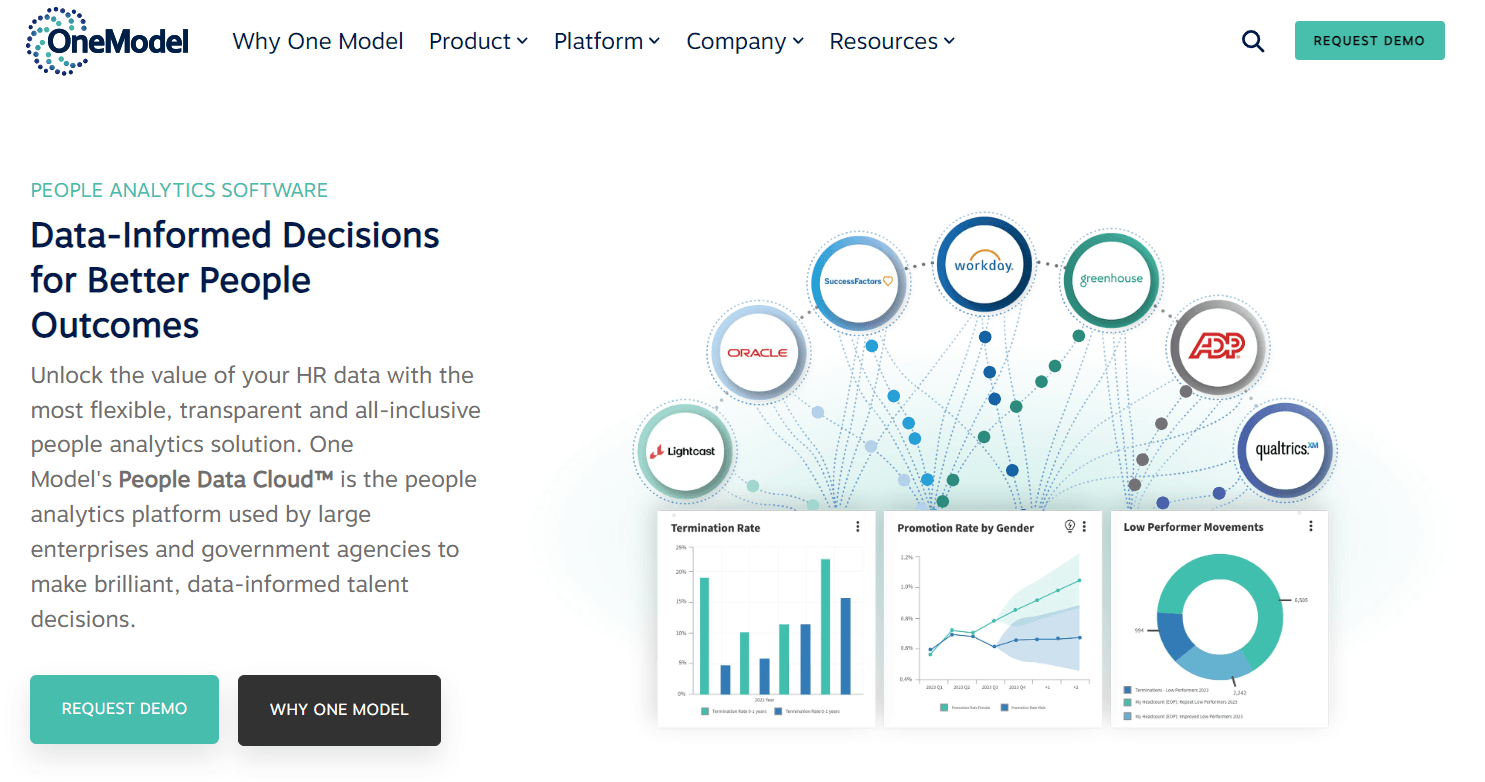
Task: Click PEOPLE ANALYTICS SOFTWARE heading text
Action: coord(179,190)
